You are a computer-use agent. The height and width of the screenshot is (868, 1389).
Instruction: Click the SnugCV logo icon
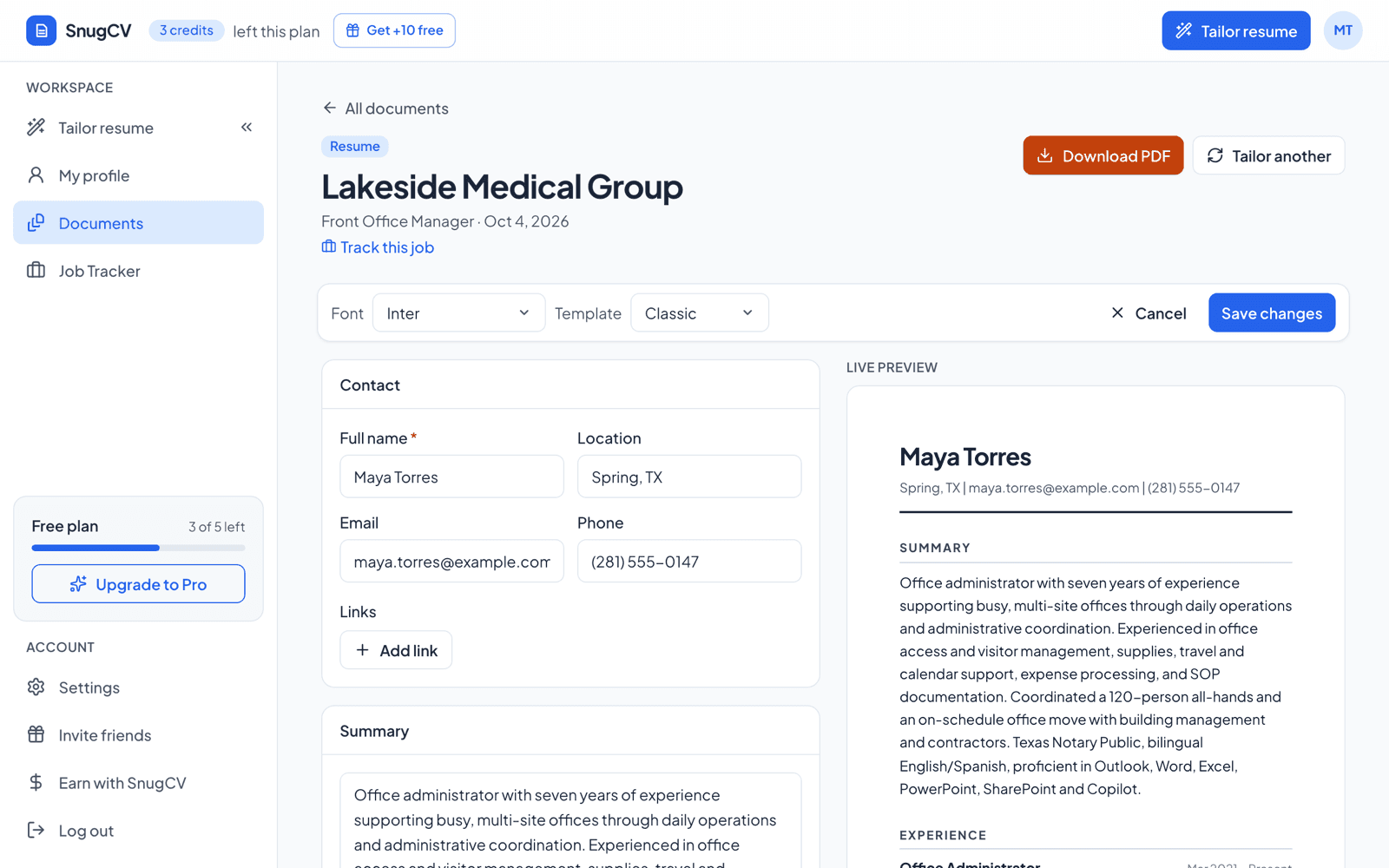pos(41,30)
